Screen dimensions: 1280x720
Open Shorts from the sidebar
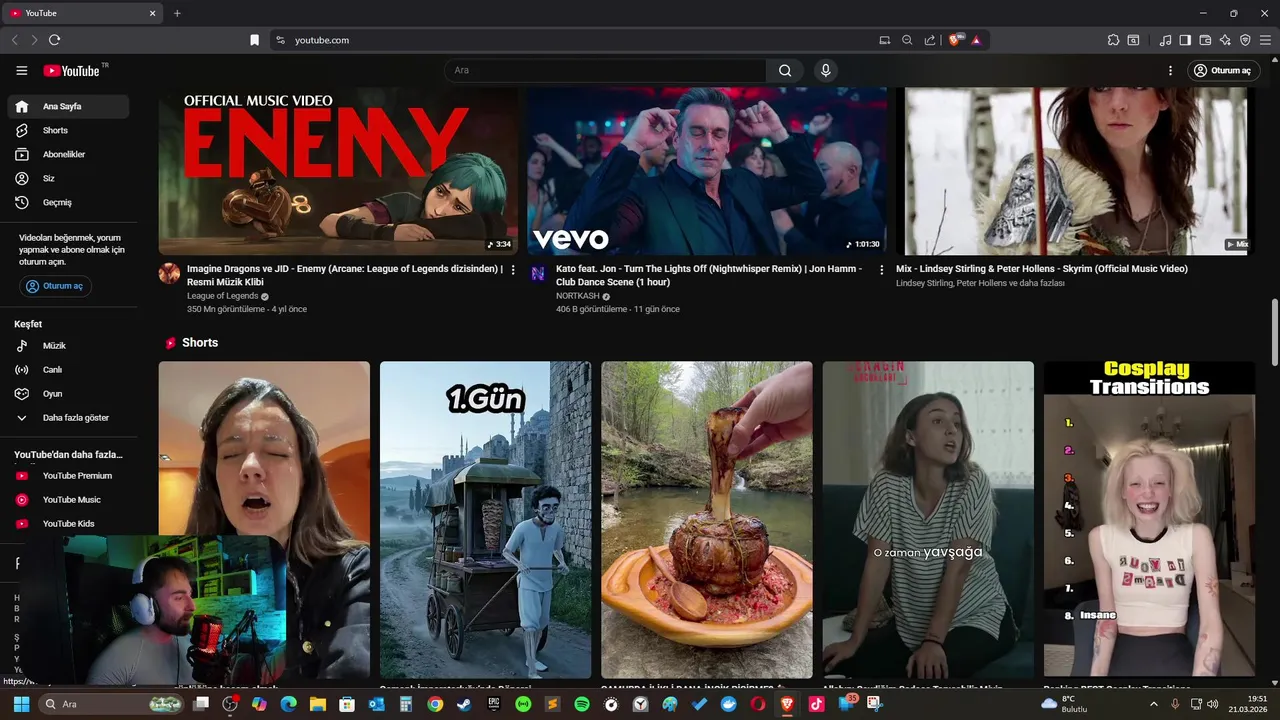tap(68, 131)
